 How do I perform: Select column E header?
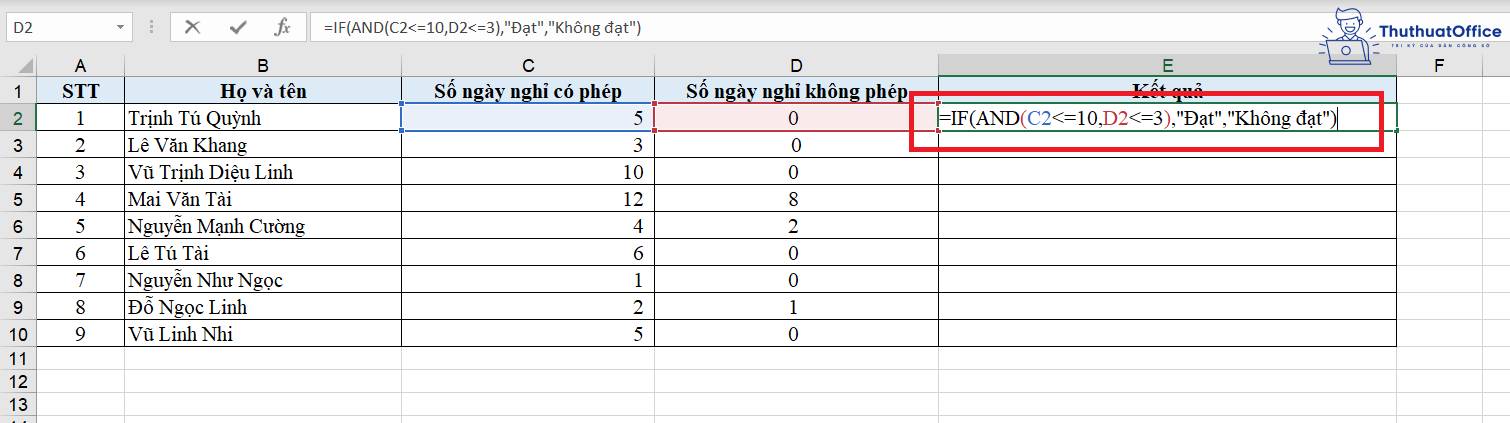coord(1167,67)
